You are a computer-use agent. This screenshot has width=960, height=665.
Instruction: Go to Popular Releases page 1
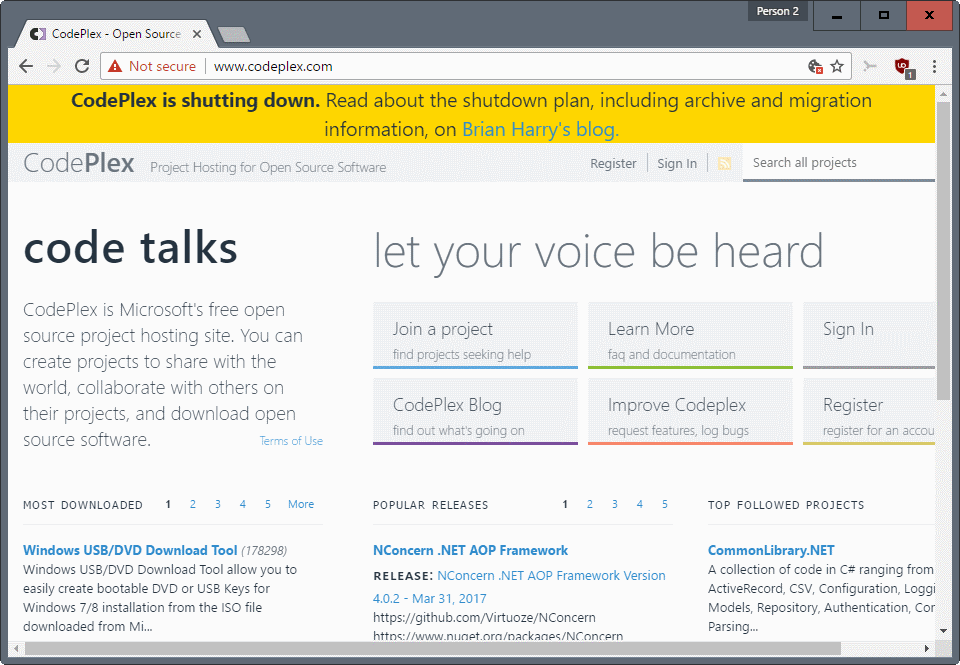coord(565,504)
